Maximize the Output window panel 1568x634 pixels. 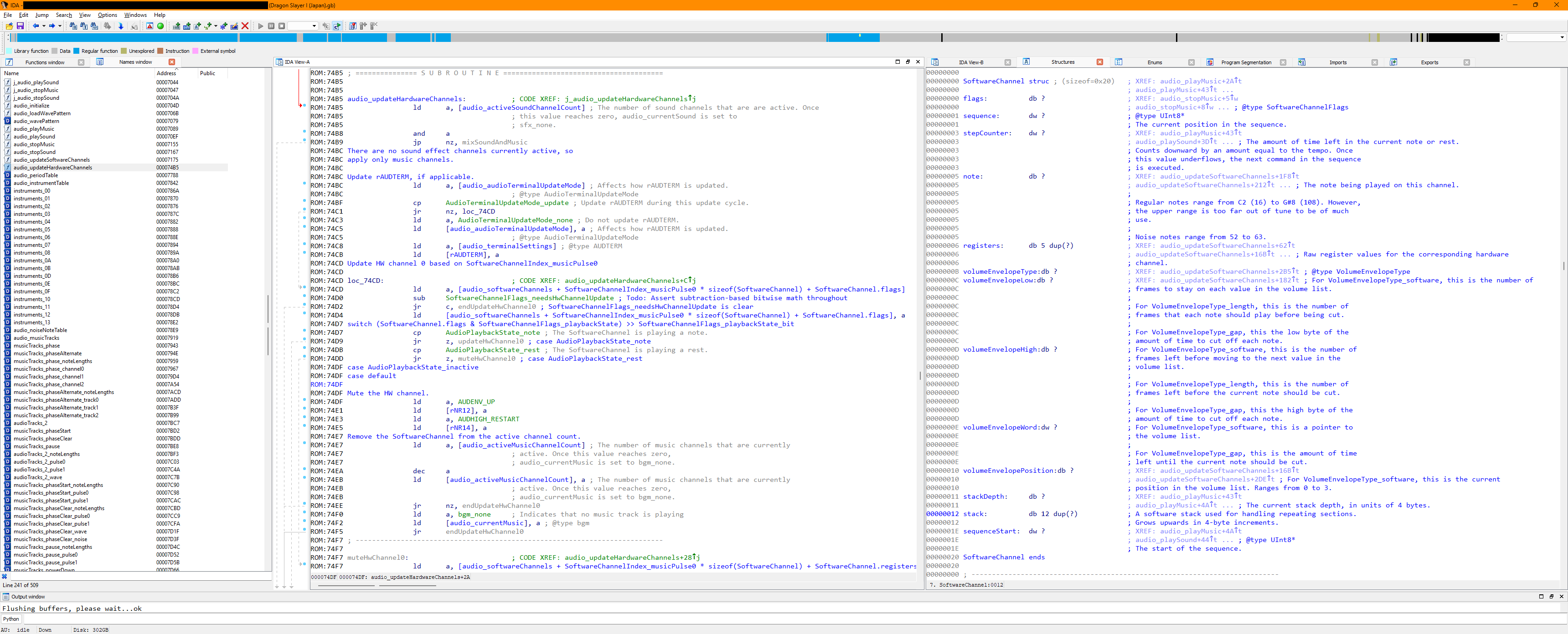(1541, 597)
